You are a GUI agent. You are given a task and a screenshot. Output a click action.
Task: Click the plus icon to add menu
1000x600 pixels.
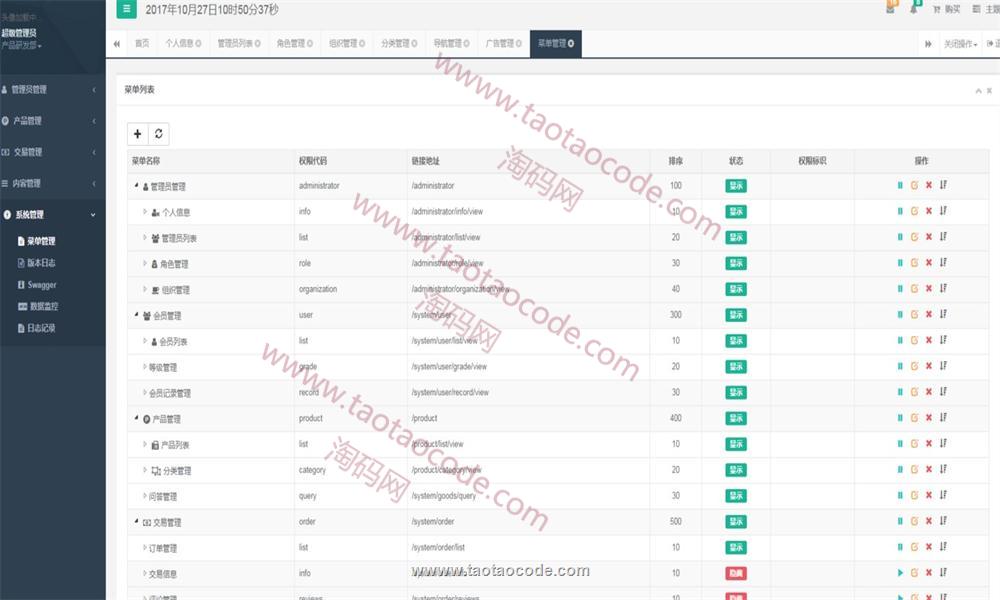click(x=137, y=134)
